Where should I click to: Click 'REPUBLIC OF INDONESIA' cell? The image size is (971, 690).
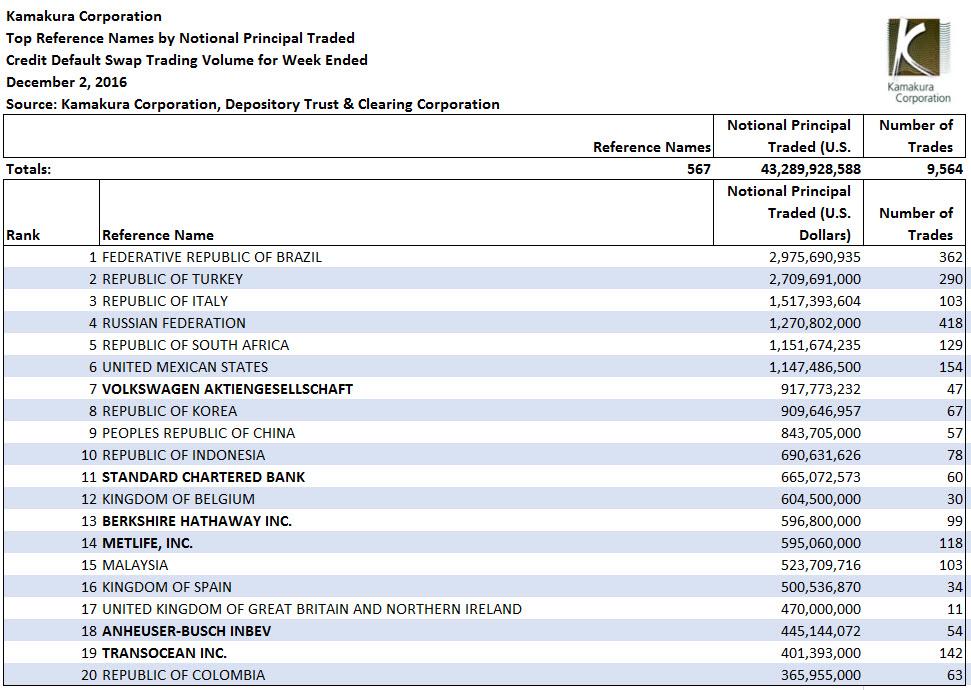(x=183, y=455)
